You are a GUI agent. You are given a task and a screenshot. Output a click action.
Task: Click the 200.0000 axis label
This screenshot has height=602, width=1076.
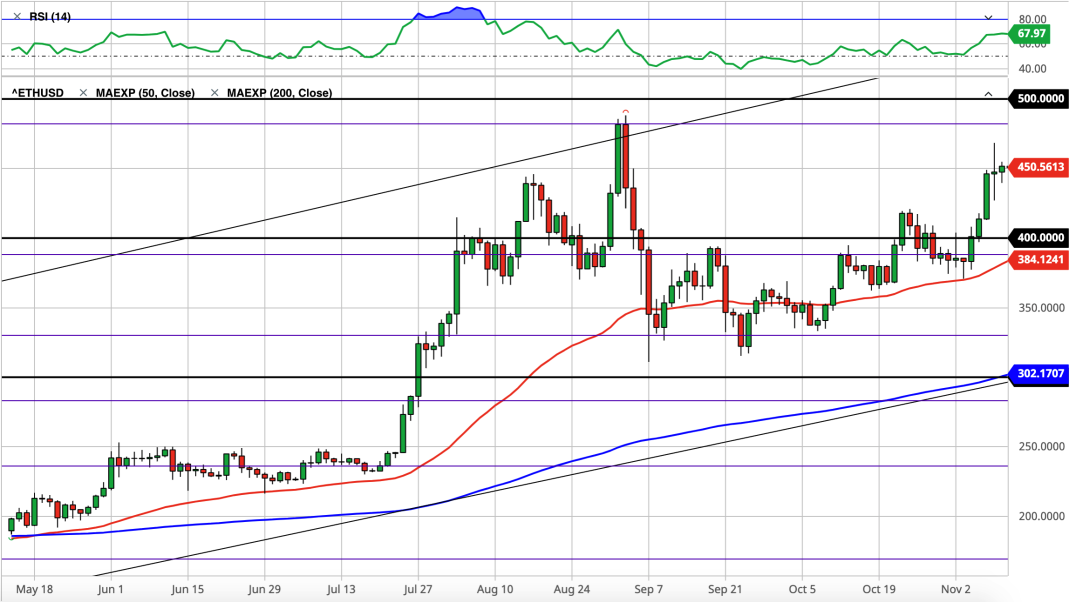(1041, 516)
